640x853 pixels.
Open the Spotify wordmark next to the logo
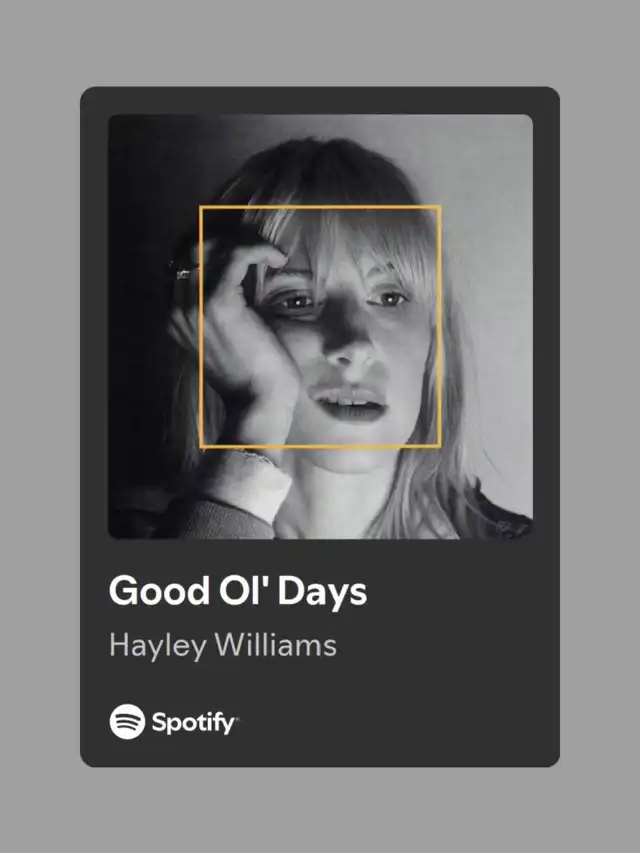coord(193,723)
